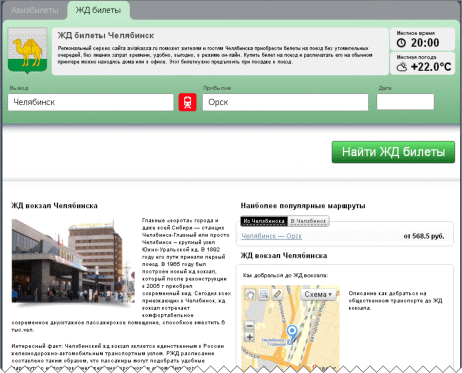Click the Chelyabinsk railway station photo
462x373 pixels.
click(73, 261)
